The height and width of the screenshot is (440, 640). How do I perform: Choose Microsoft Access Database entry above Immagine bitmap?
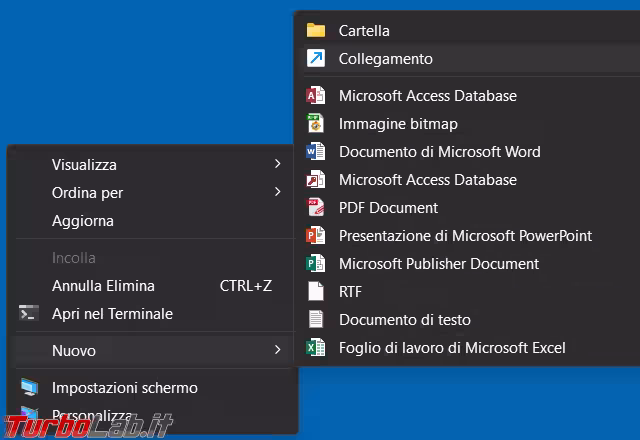[x=427, y=96]
